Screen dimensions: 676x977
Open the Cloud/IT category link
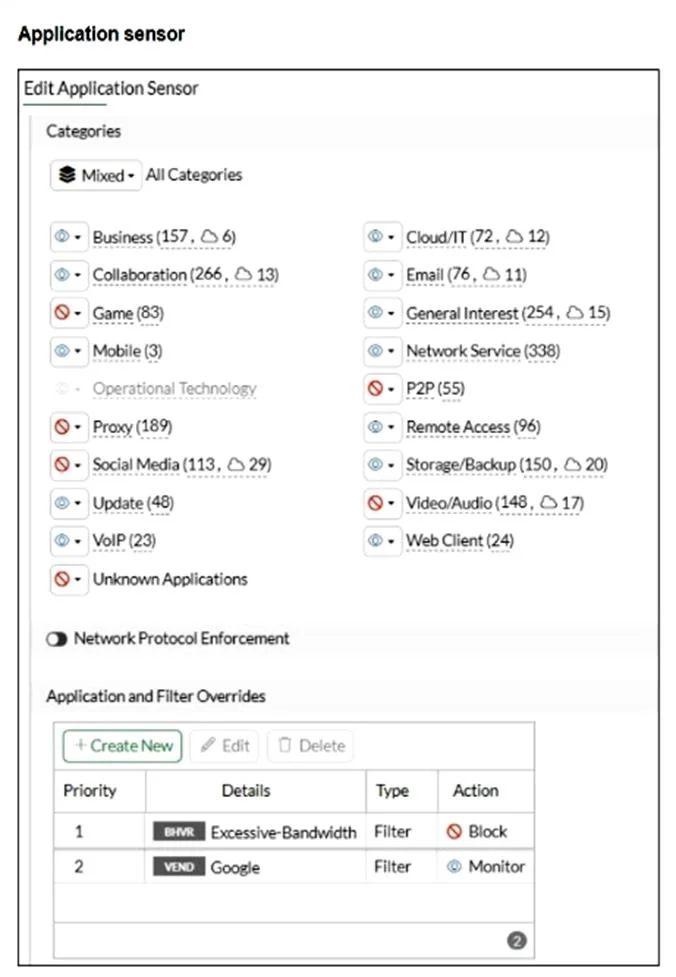click(x=477, y=237)
